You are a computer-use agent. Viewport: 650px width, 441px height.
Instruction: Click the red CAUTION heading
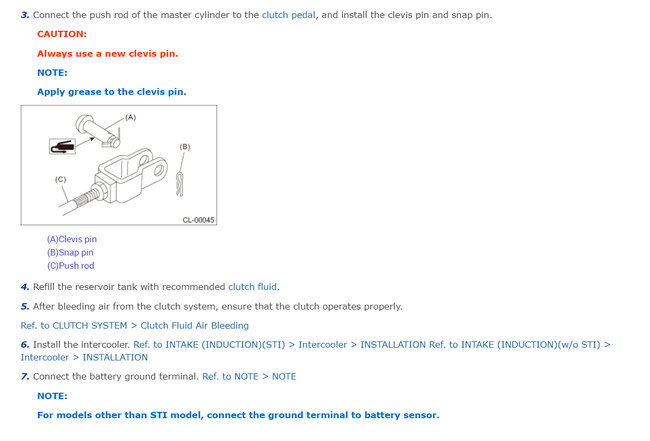pyautogui.click(x=61, y=34)
